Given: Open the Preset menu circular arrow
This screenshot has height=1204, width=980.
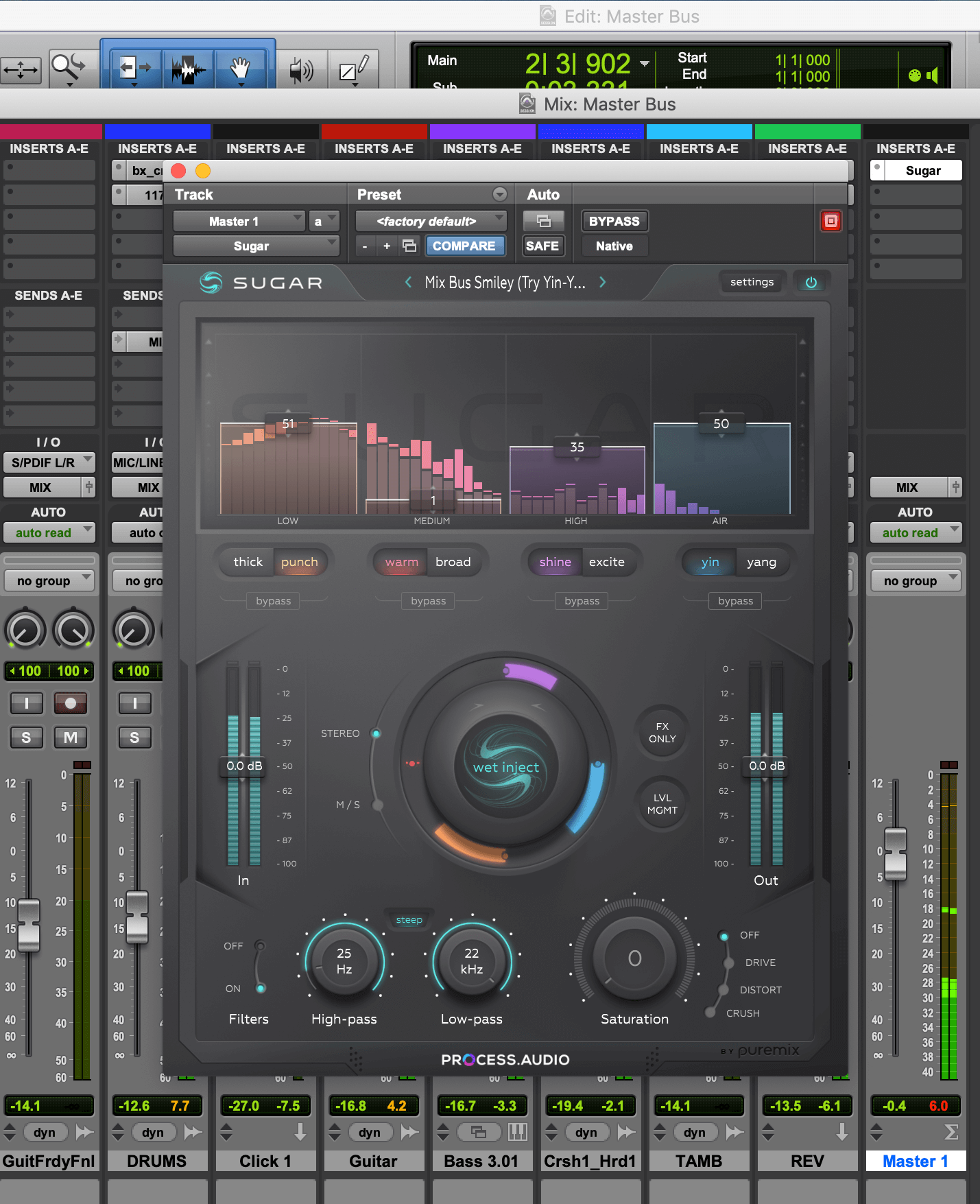Looking at the screenshot, I should (x=500, y=194).
